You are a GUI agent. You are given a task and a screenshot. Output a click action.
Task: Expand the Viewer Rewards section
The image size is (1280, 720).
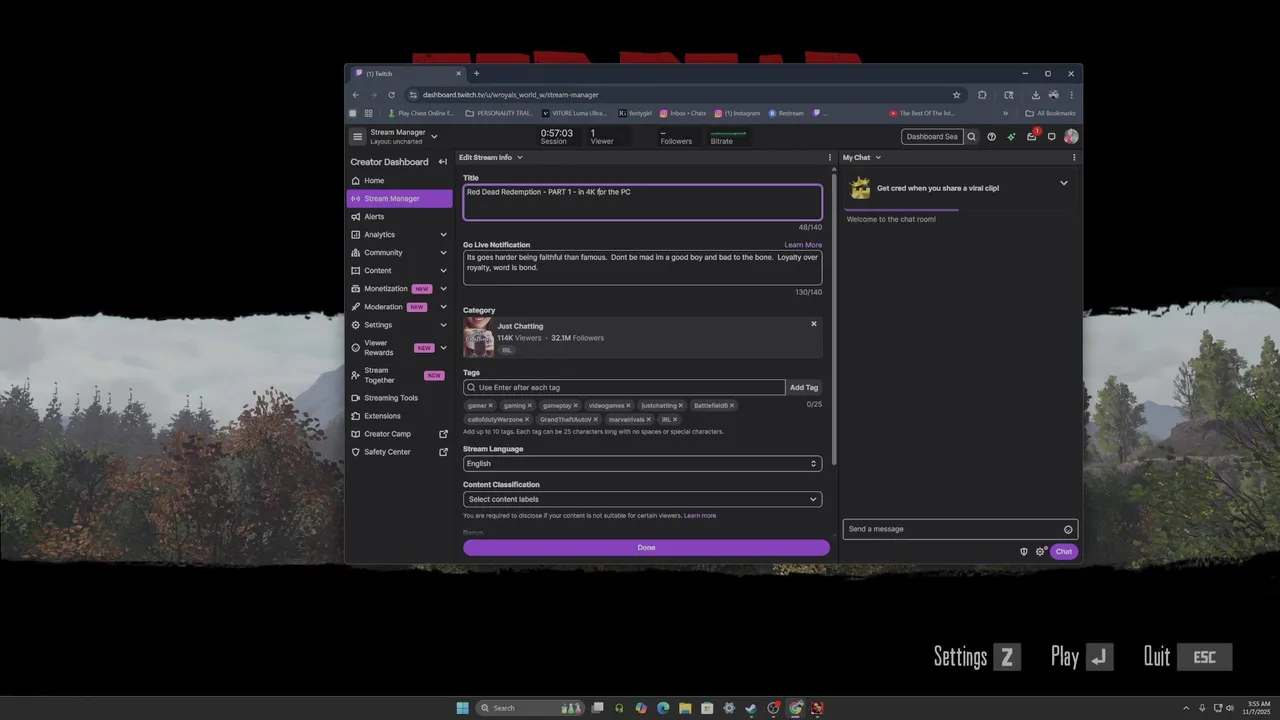click(x=443, y=348)
